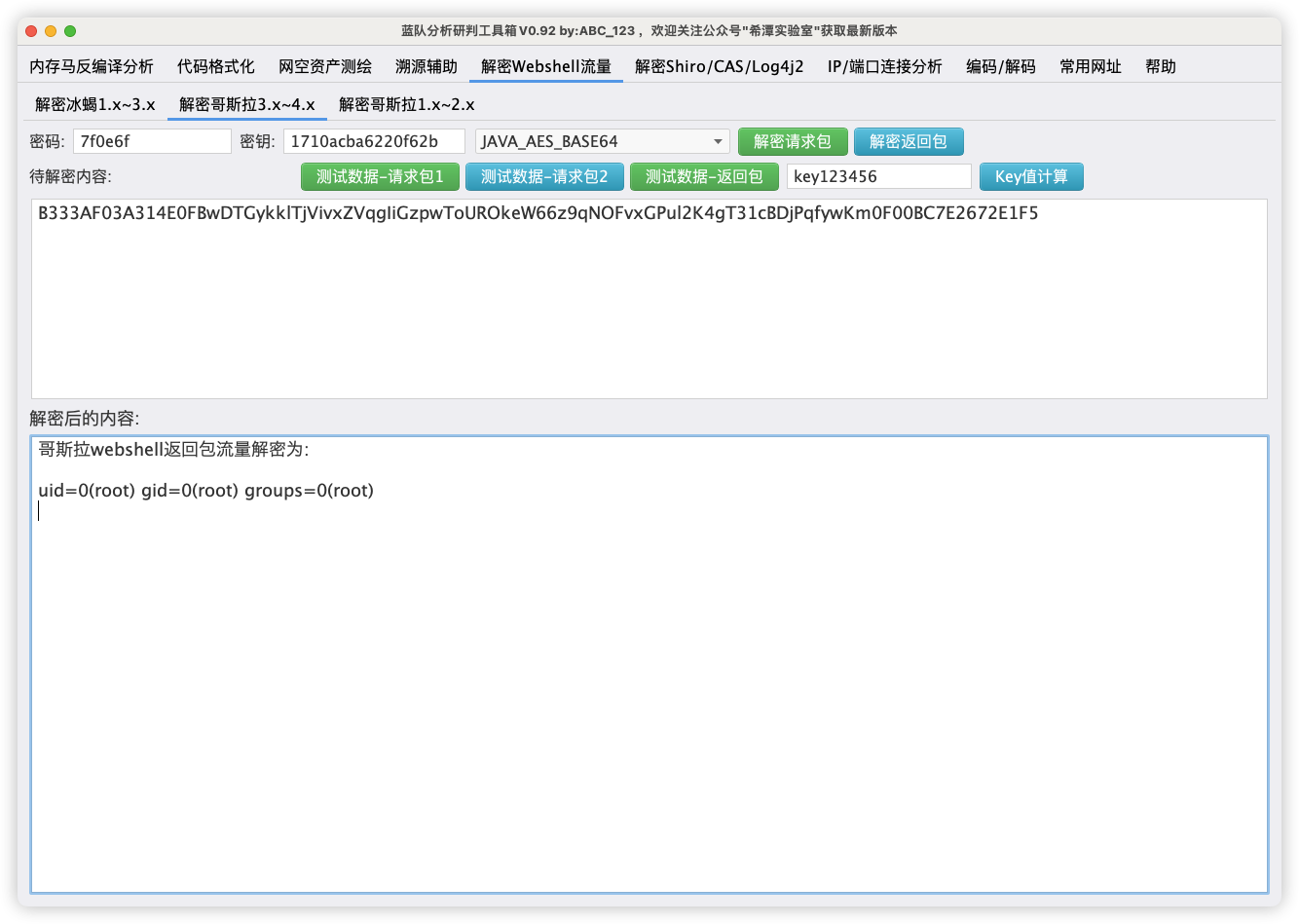
Task: Open the 编码/解码 tab
Action: click(1001, 66)
